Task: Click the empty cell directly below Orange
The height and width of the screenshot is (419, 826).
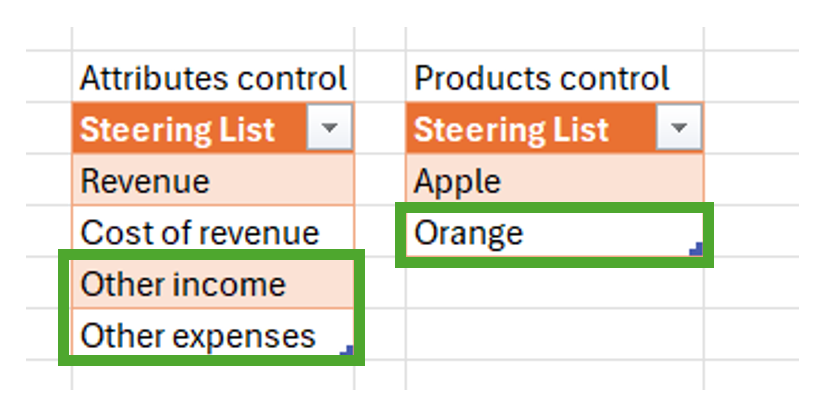Action: [554, 285]
